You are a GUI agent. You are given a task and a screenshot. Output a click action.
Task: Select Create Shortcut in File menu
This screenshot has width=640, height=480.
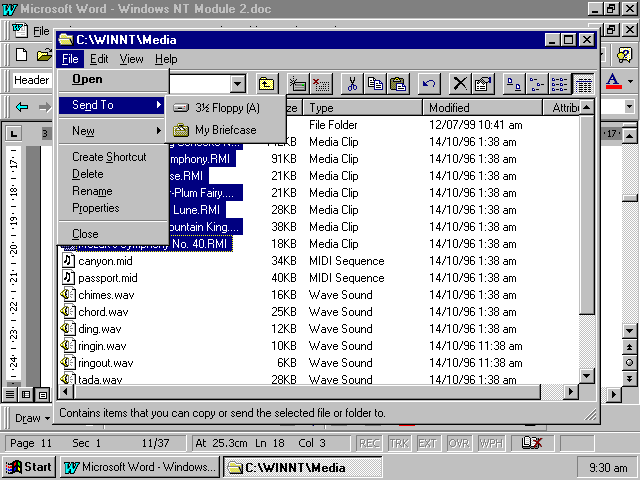pyautogui.click(x=109, y=157)
